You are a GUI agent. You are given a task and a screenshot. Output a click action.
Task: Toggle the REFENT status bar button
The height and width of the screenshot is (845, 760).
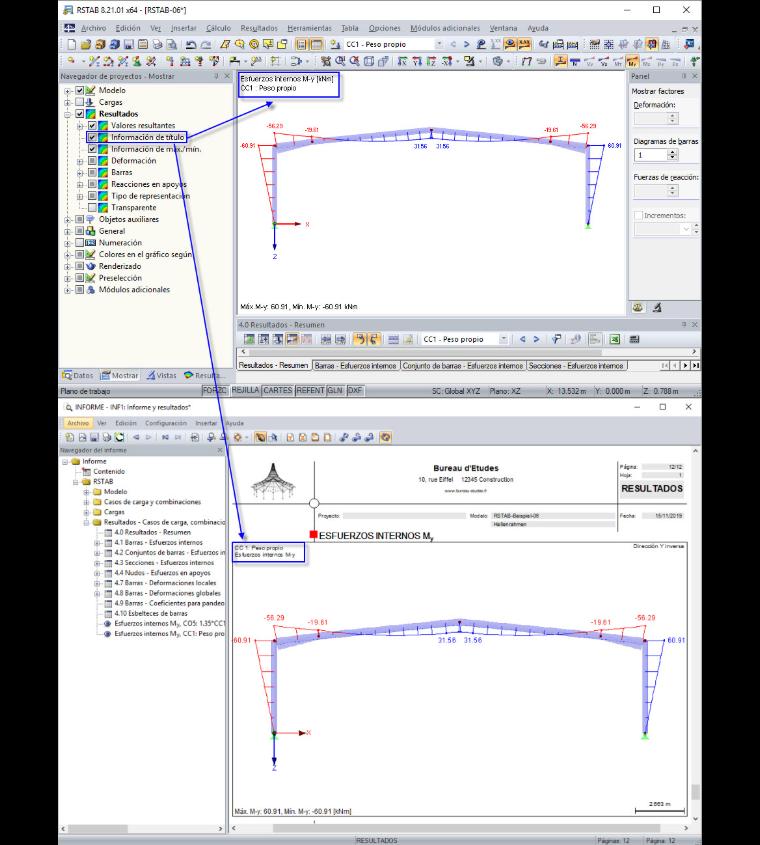point(310,390)
